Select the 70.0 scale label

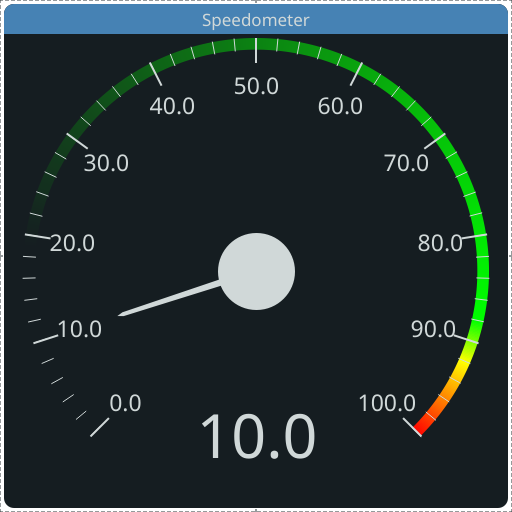point(407,163)
